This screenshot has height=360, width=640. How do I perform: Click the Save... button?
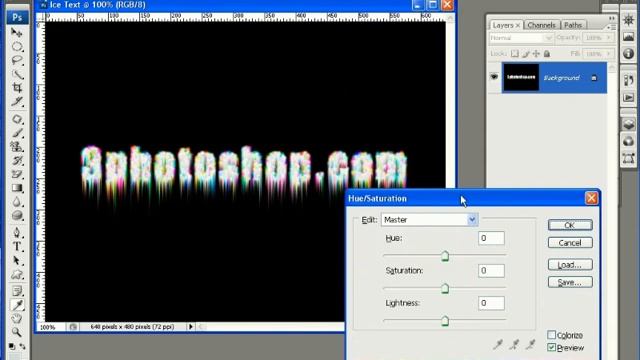pos(570,282)
